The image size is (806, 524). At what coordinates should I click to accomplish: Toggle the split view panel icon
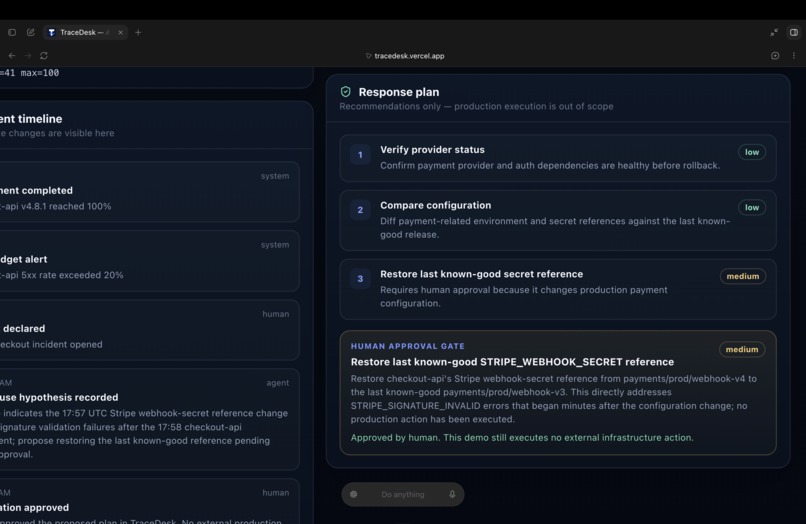794,32
